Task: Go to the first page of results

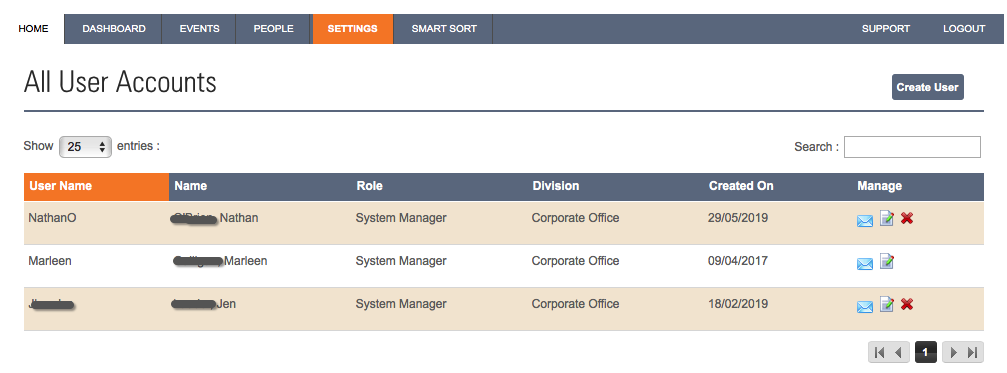Action: [x=879, y=352]
